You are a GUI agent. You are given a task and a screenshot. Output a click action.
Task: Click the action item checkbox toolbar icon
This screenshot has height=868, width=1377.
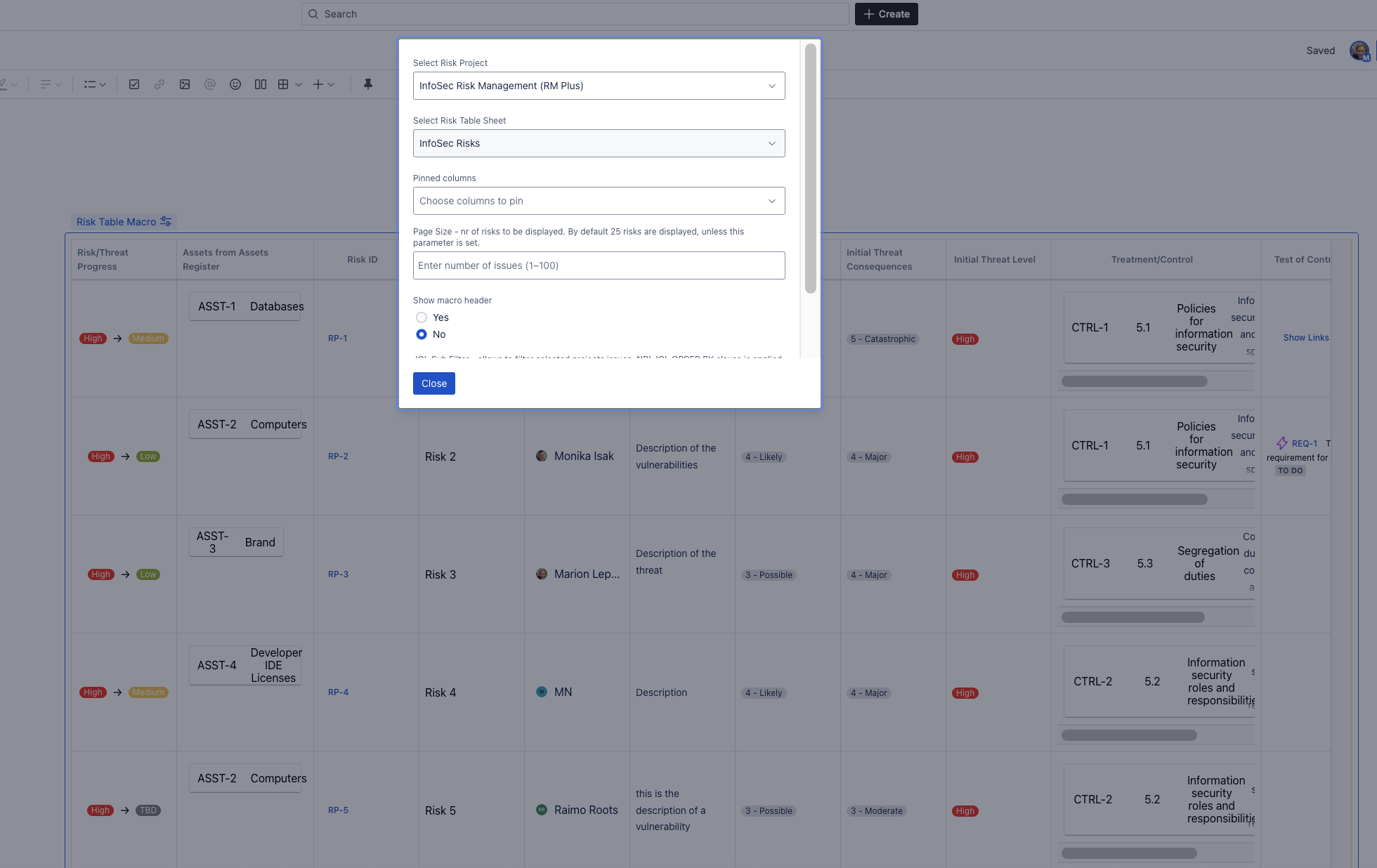(x=134, y=84)
